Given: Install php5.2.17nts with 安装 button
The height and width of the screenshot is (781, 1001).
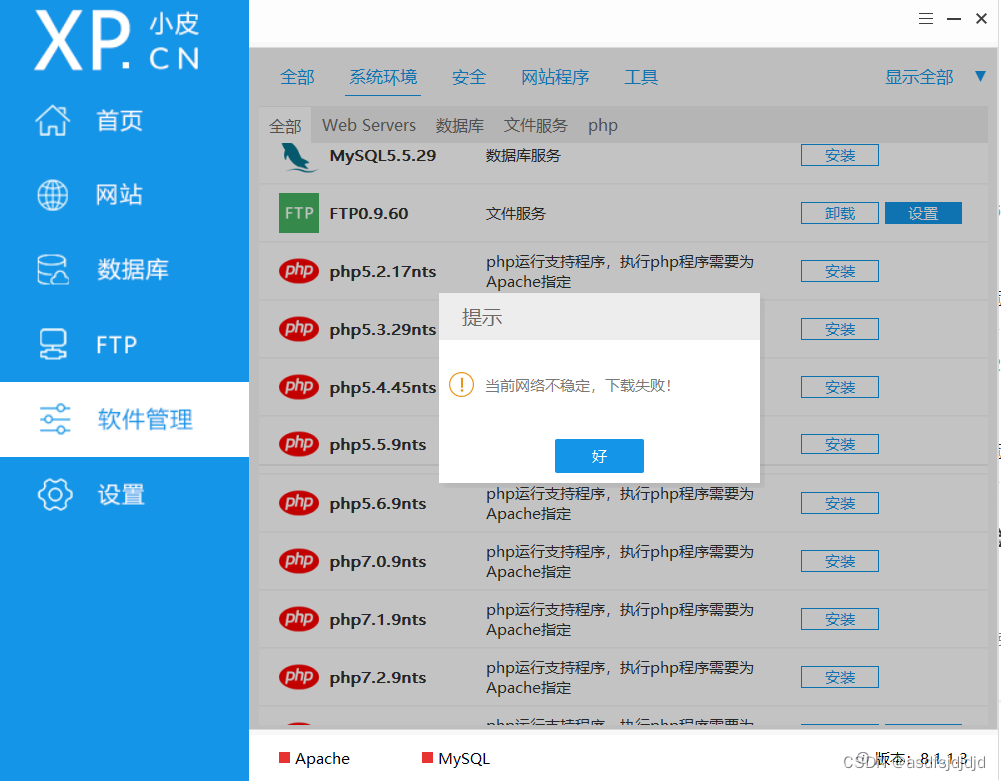Looking at the screenshot, I should coord(839,271).
